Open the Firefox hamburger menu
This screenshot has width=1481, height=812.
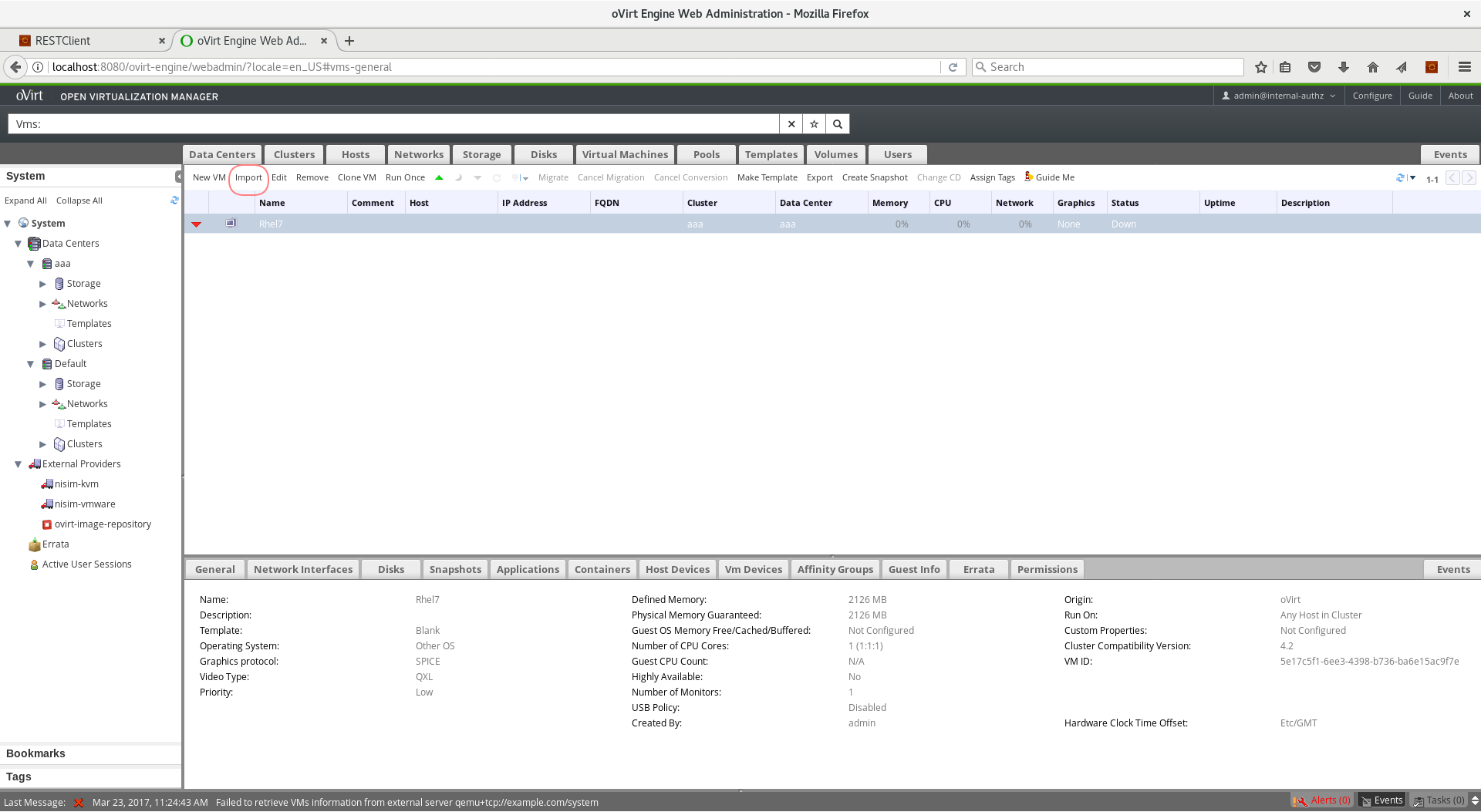1464,67
